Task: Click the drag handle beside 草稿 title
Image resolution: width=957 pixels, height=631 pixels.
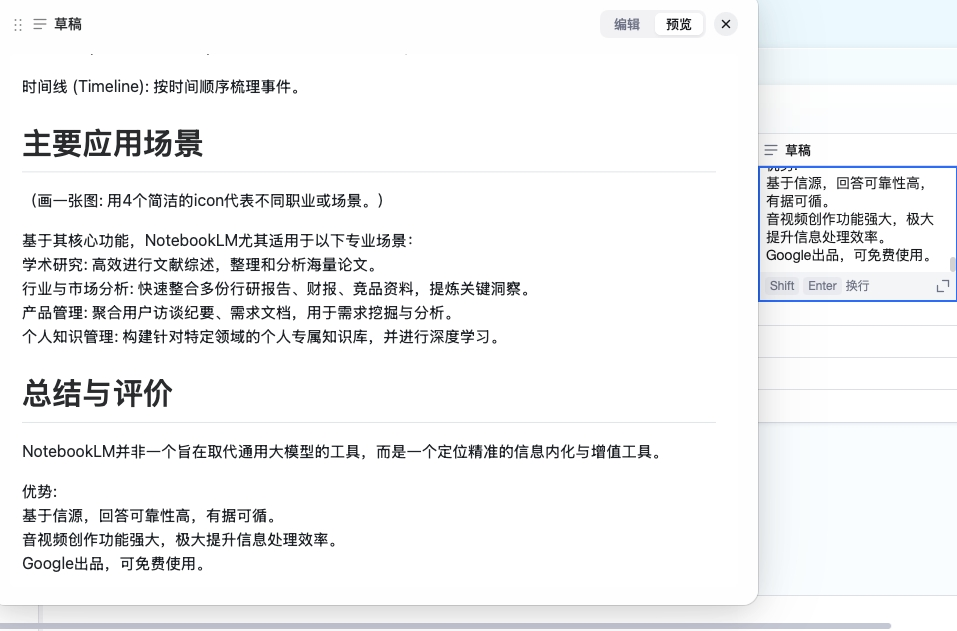Action: click(x=17, y=24)
